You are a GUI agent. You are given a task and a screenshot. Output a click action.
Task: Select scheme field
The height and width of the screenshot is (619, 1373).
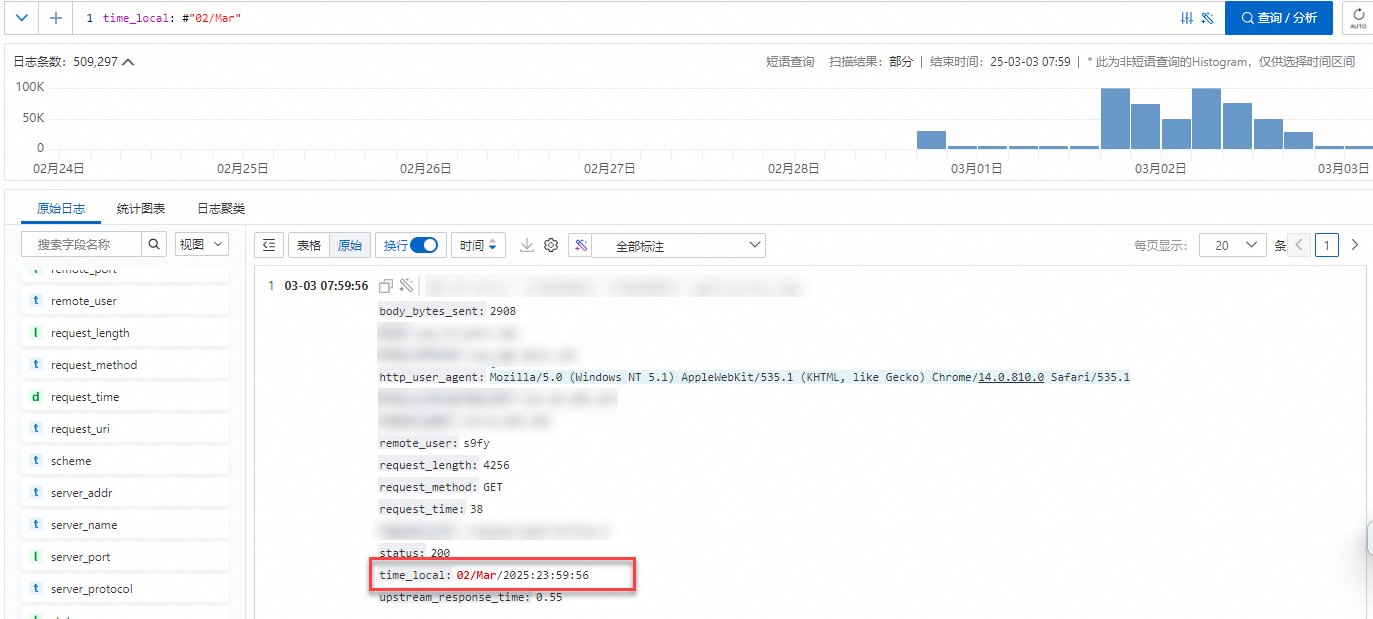(x=125, y=461)
